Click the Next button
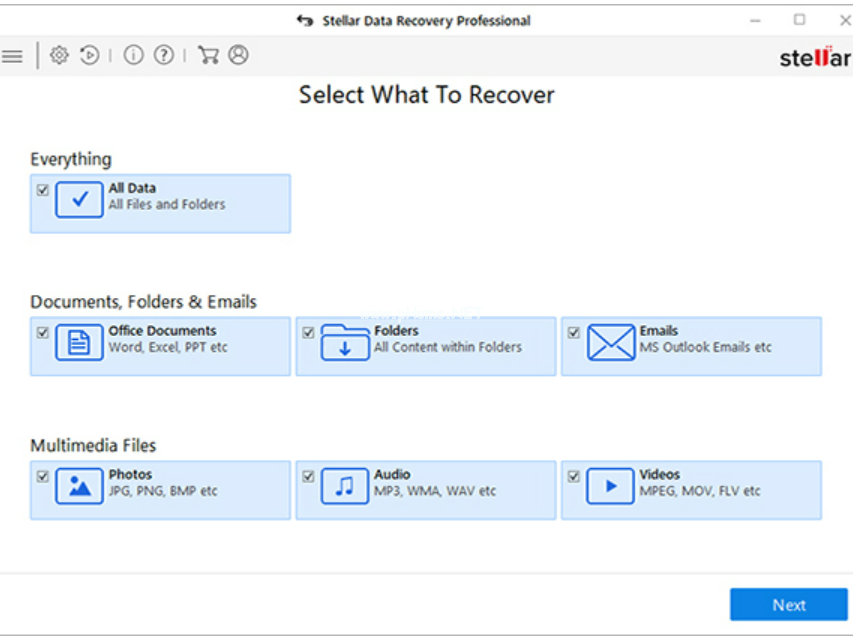Viewport: 853px width, 643px height. pos(788,605)
